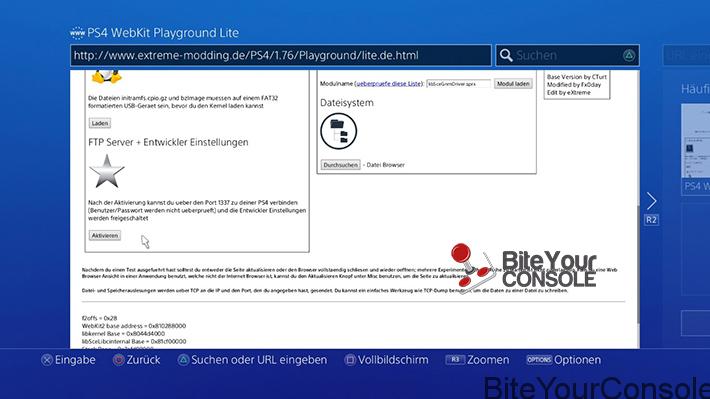This screenshot has height=399, width=710.
Task: Click the BiteYourConsole joystick logo
Action: pyautogui.click(x=524, y=268)
